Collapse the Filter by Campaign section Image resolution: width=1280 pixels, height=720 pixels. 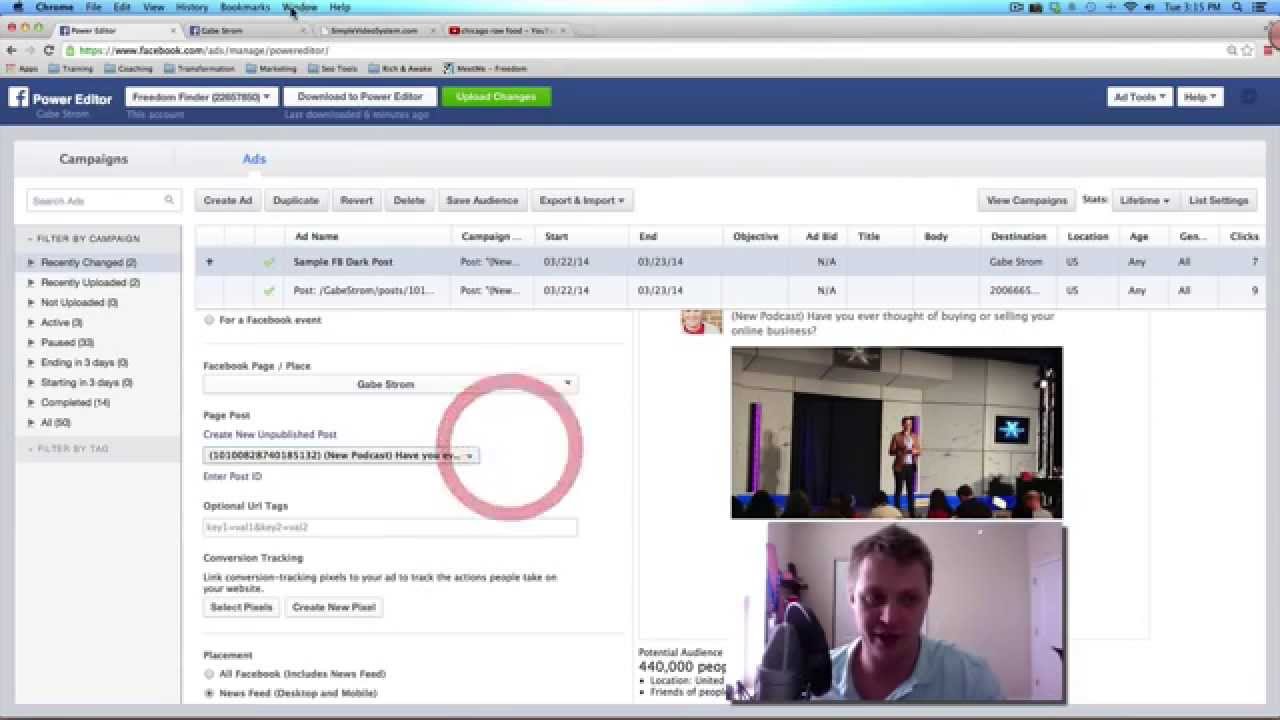pos(84,239)
